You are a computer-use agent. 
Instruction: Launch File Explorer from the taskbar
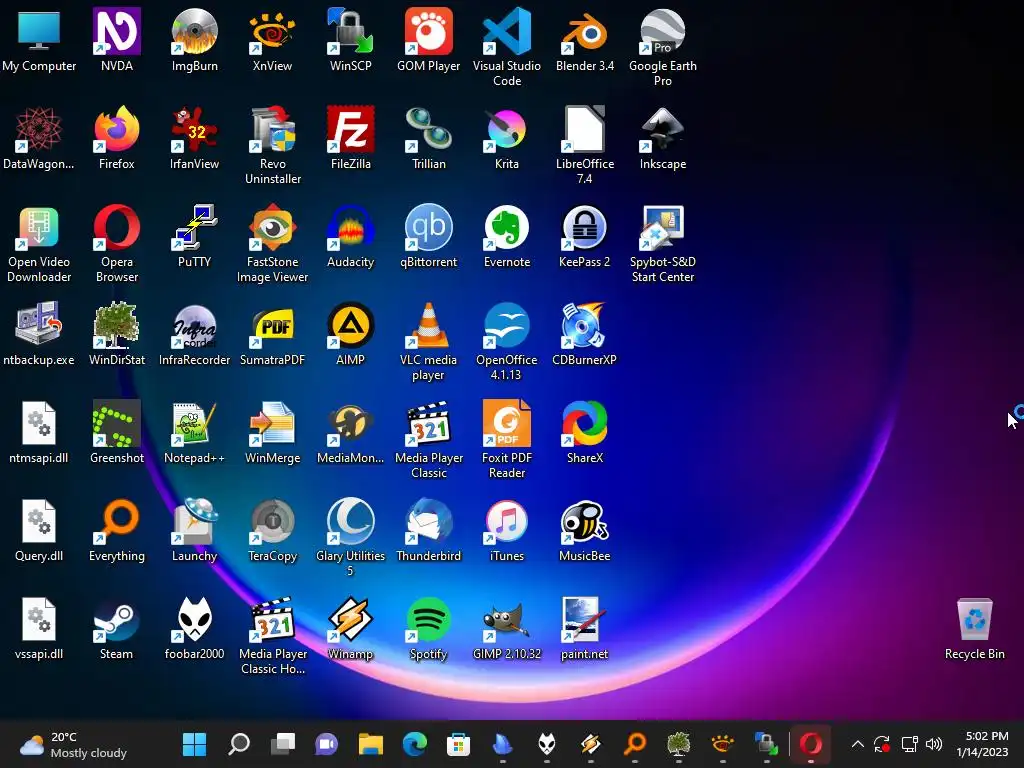point(370,744)
